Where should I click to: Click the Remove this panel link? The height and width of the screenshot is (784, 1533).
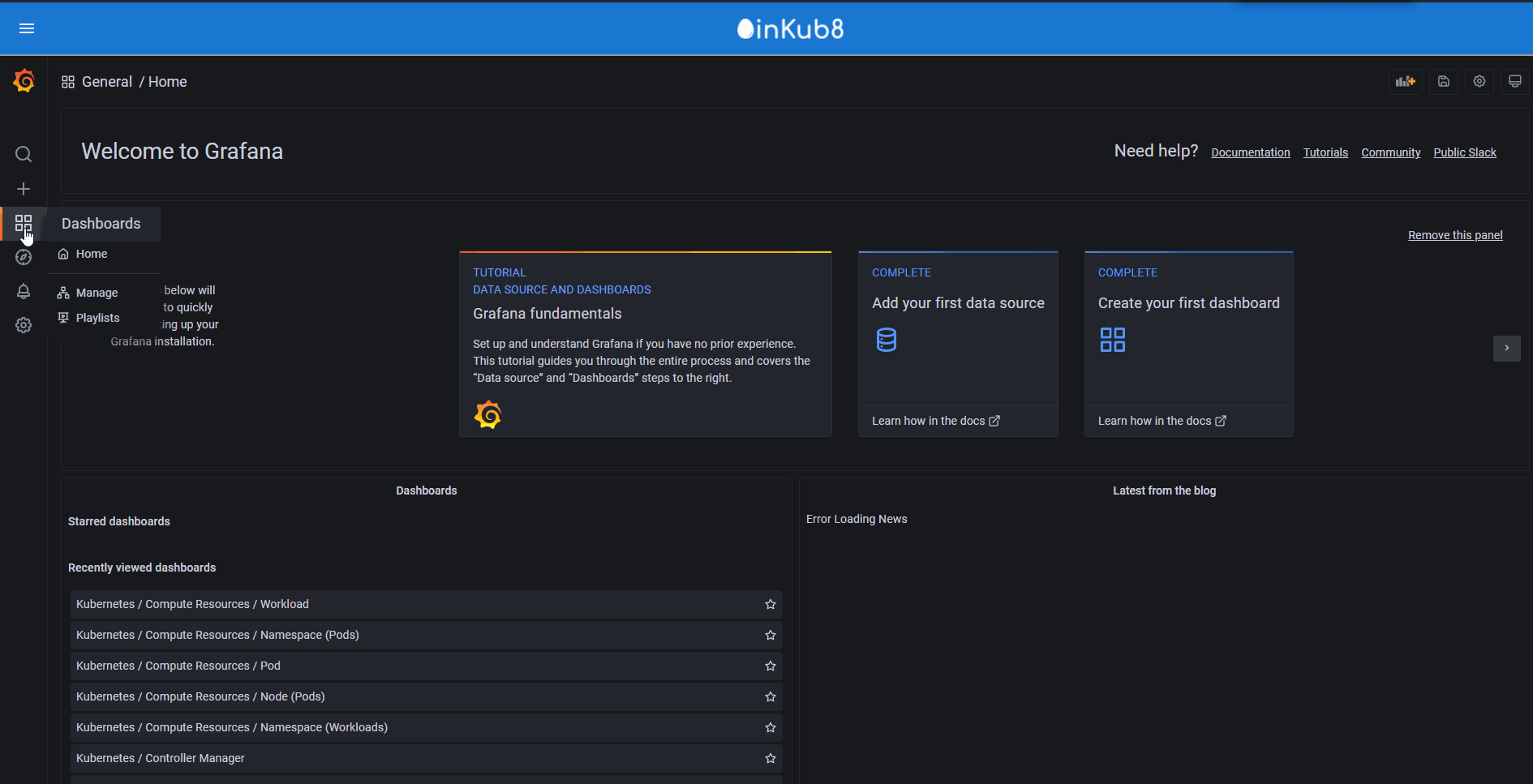[x=1455, y=235]
